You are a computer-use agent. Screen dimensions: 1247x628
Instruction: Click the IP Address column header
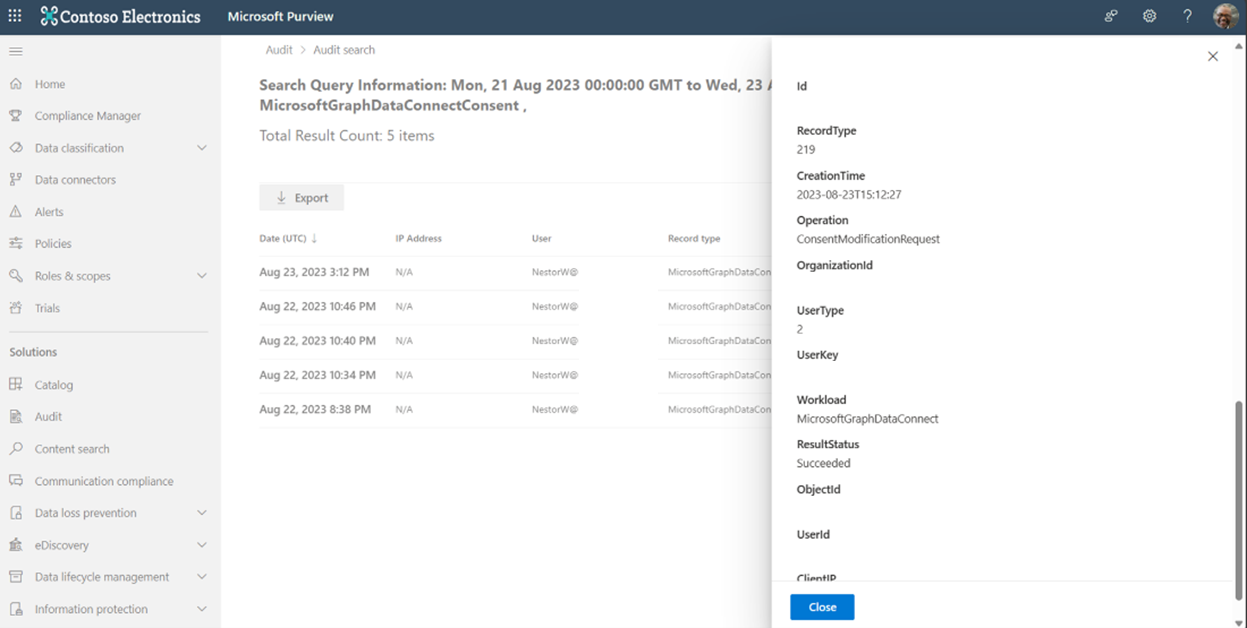pos(418,239)
